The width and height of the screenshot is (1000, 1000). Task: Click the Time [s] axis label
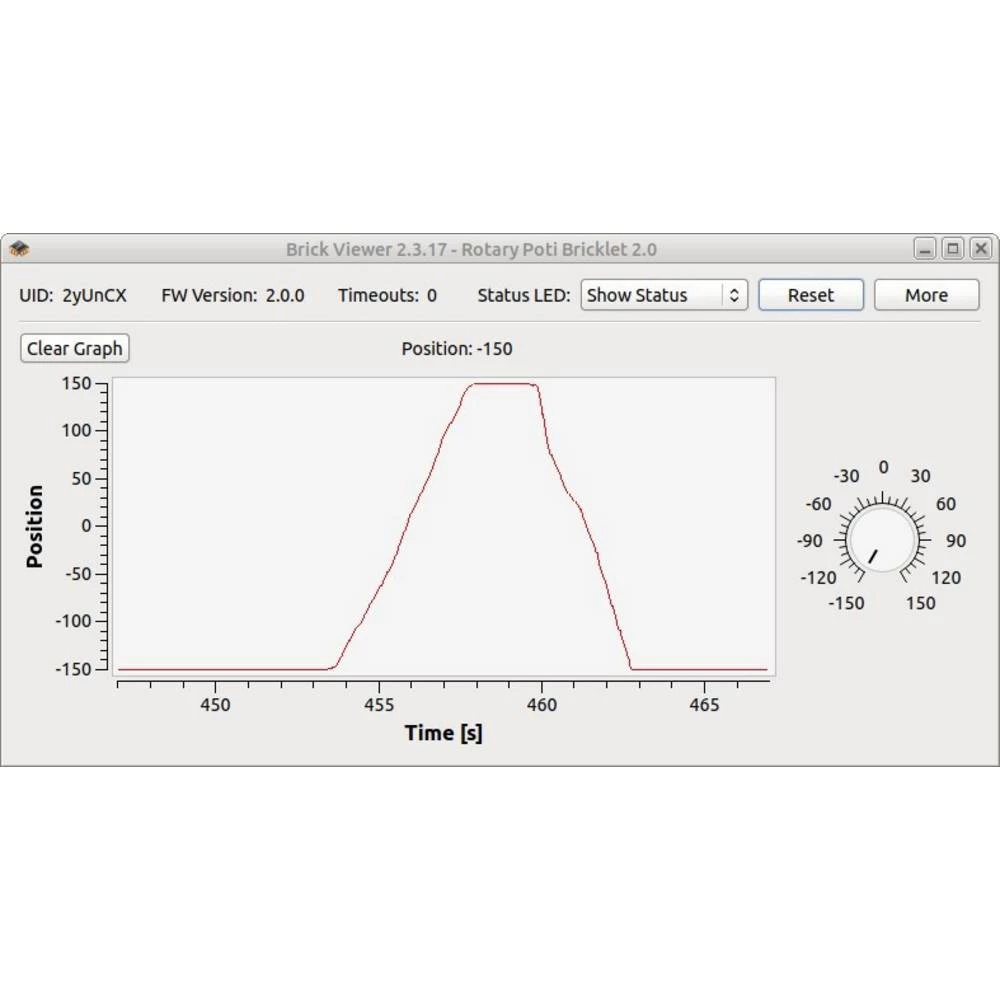pyautogui.click(x=443, y=733)
